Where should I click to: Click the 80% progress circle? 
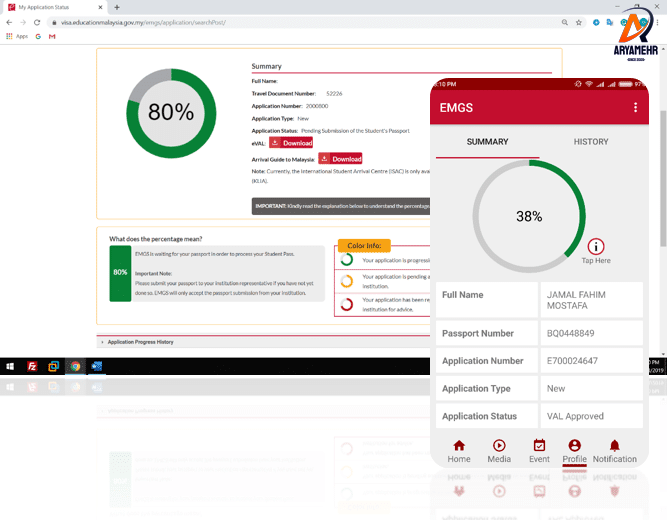coord(171,113)
